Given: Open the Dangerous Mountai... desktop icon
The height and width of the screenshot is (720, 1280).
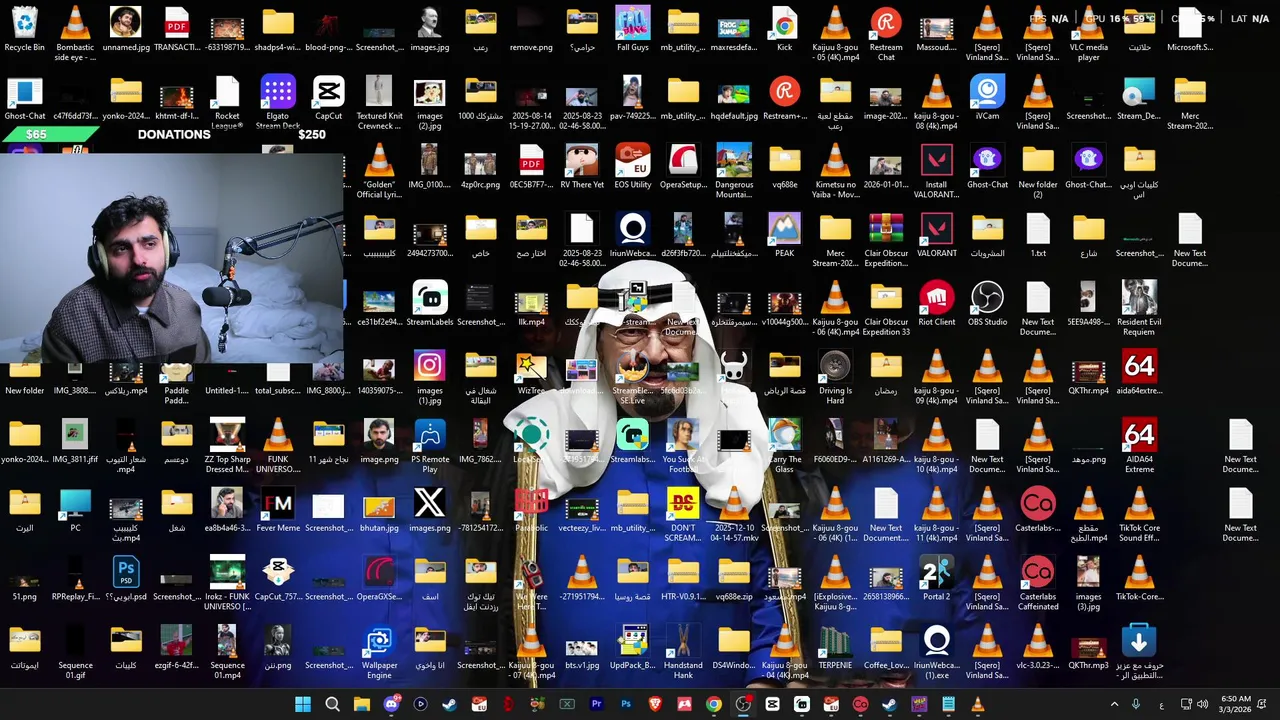Looking at the screenshot, I should tap(733, 172).
